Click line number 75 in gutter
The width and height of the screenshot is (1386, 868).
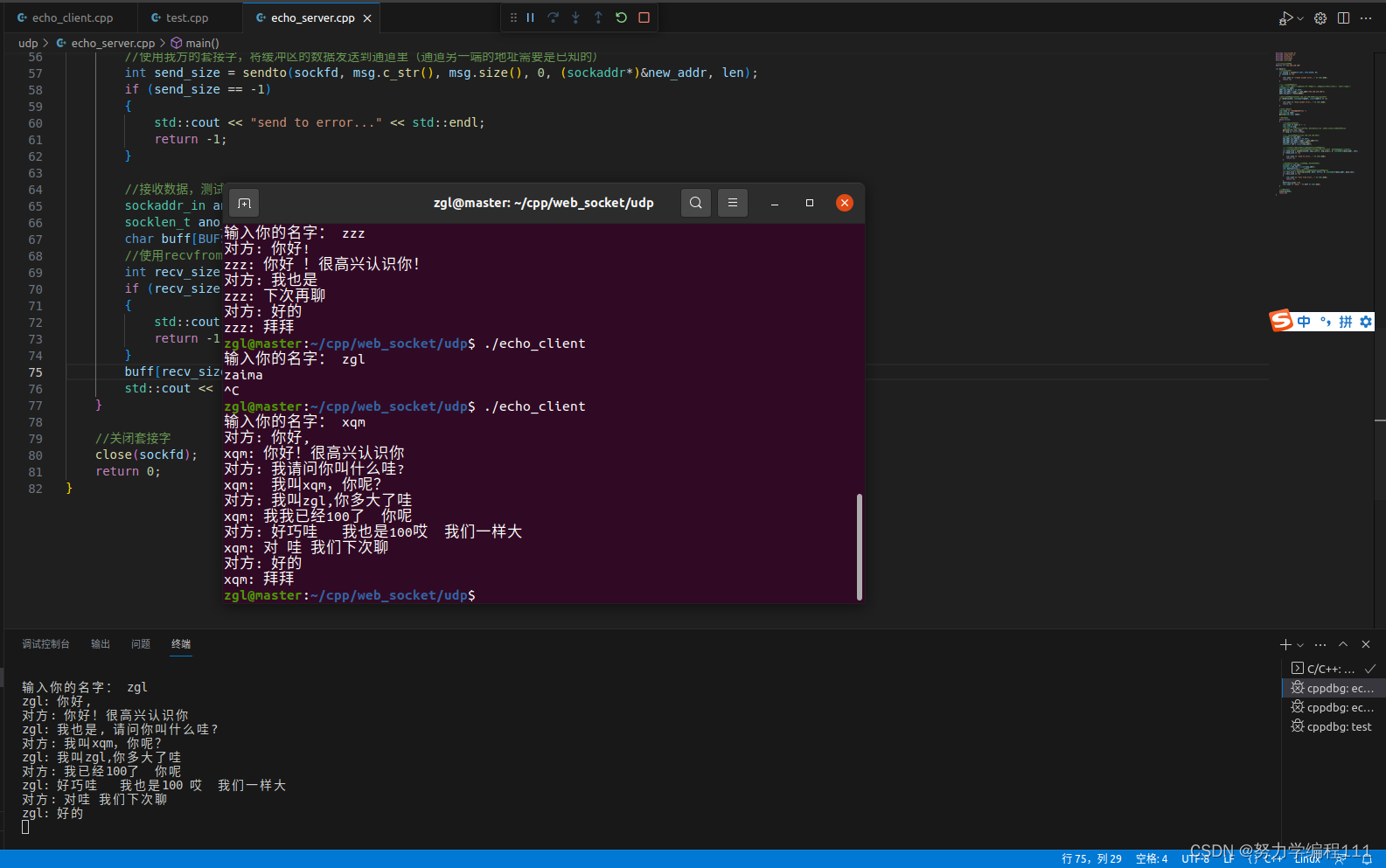click(35, 372)
